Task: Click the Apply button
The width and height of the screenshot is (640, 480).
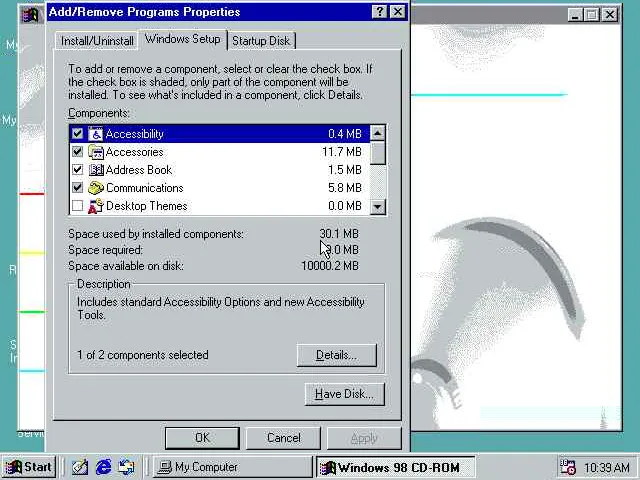Action: pyautogui.click(x=364, y=438)
